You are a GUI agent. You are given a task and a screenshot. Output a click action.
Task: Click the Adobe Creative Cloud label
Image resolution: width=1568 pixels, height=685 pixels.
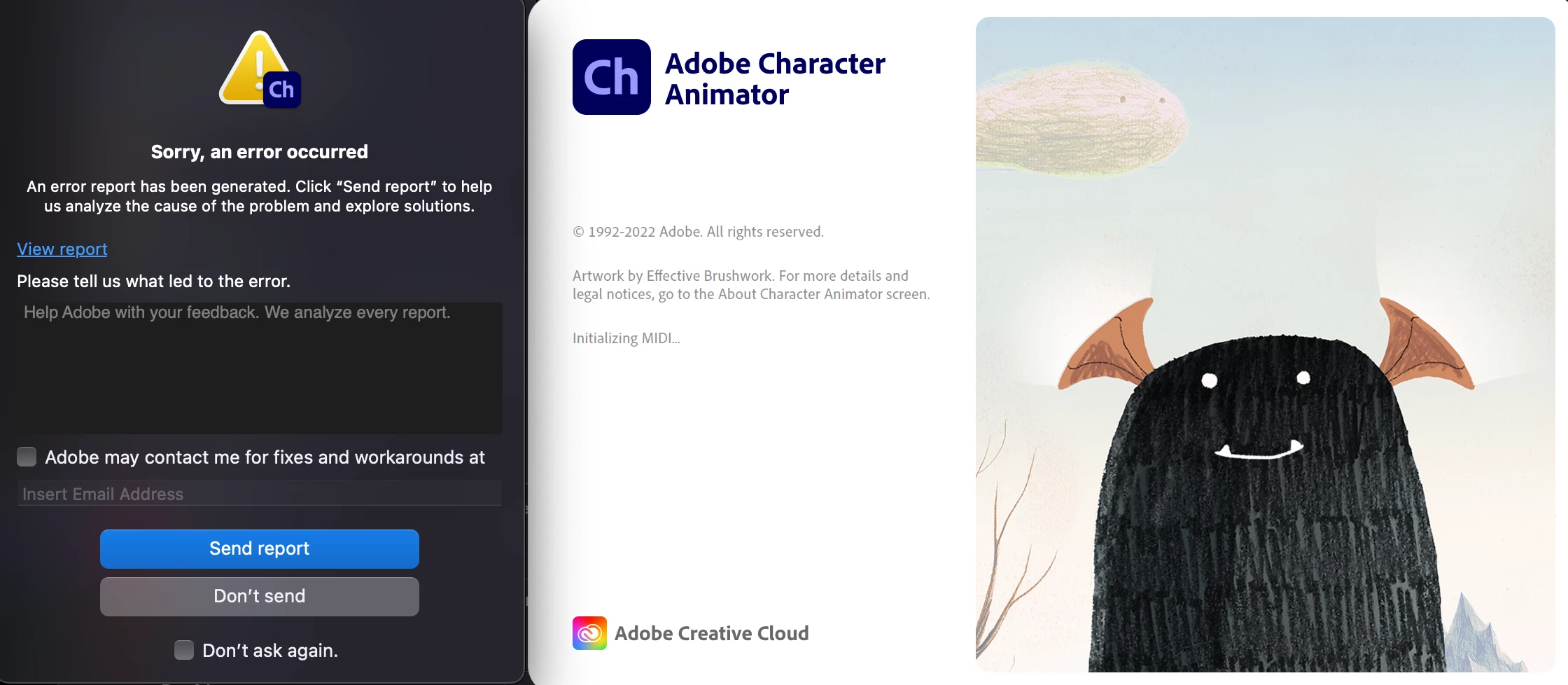[712, 633]
